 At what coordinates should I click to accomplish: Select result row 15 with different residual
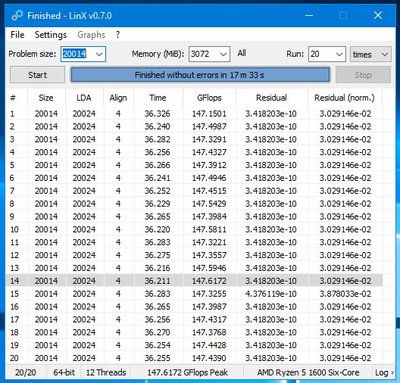pyautogui.click(x=195, y=294)
